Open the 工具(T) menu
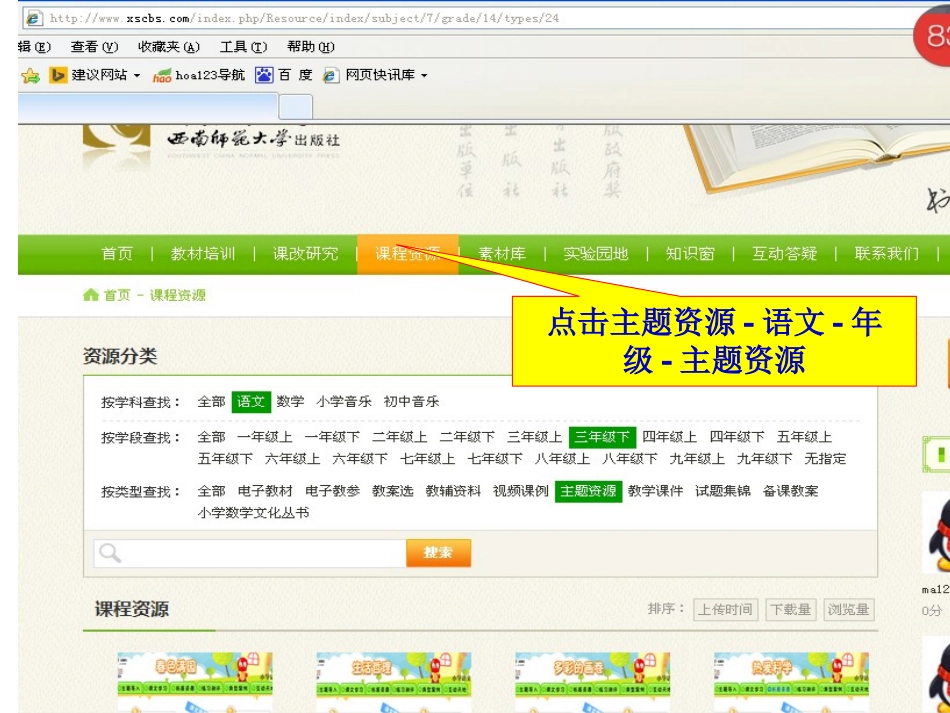 click(243, 47)
